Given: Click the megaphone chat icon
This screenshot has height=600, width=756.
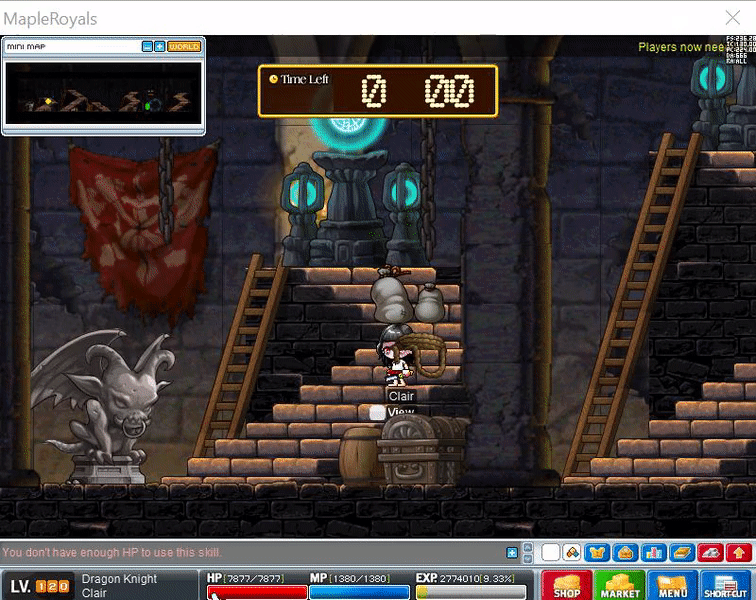Looking at the screenshot, I should (572, 553).
